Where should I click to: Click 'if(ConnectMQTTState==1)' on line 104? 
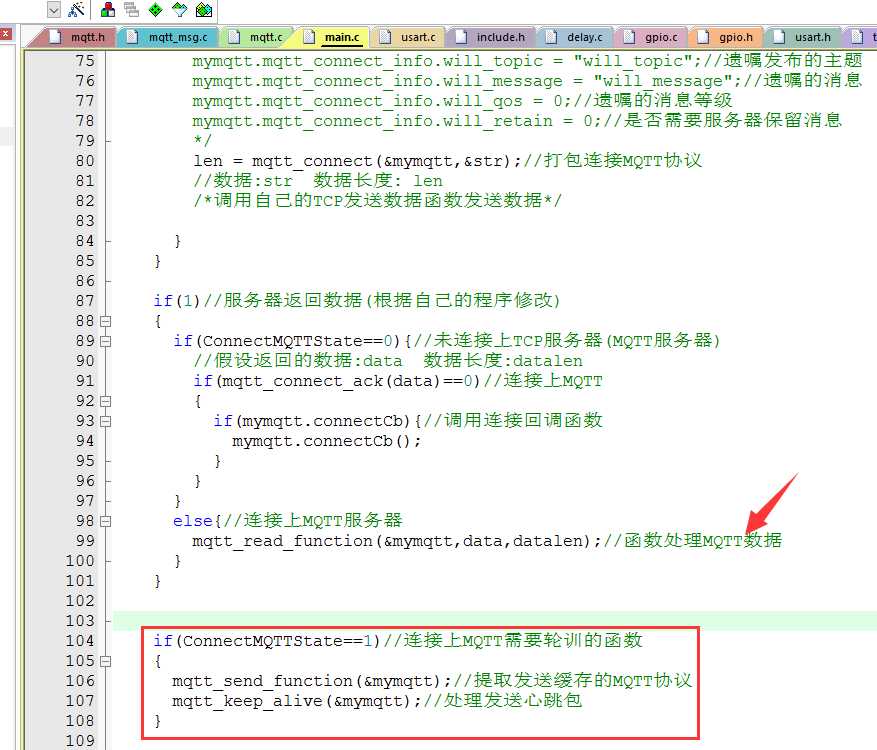pyautogui.click(x=267, y=641)
